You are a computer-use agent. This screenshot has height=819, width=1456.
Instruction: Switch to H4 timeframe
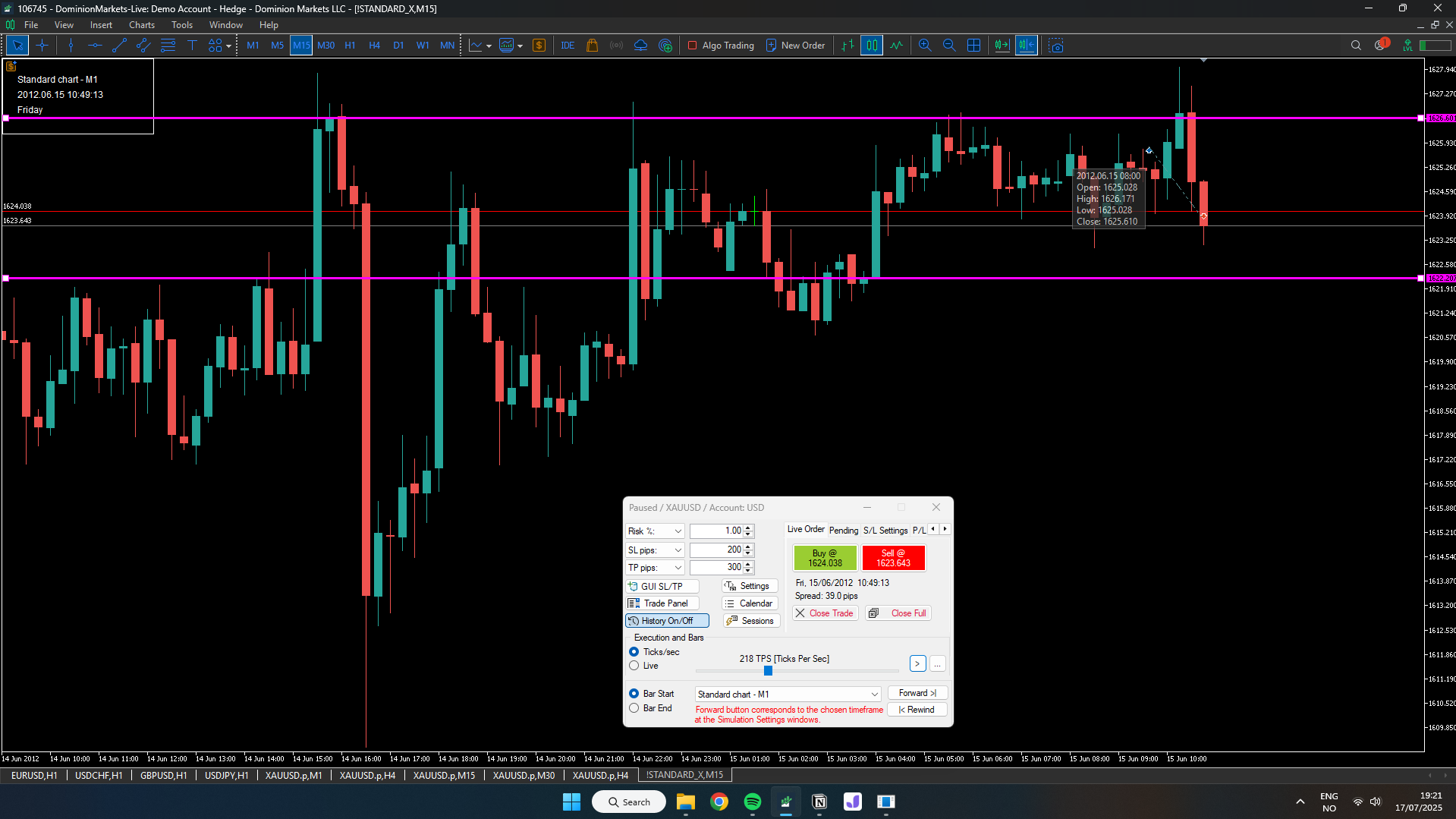[x=374, y=46]
